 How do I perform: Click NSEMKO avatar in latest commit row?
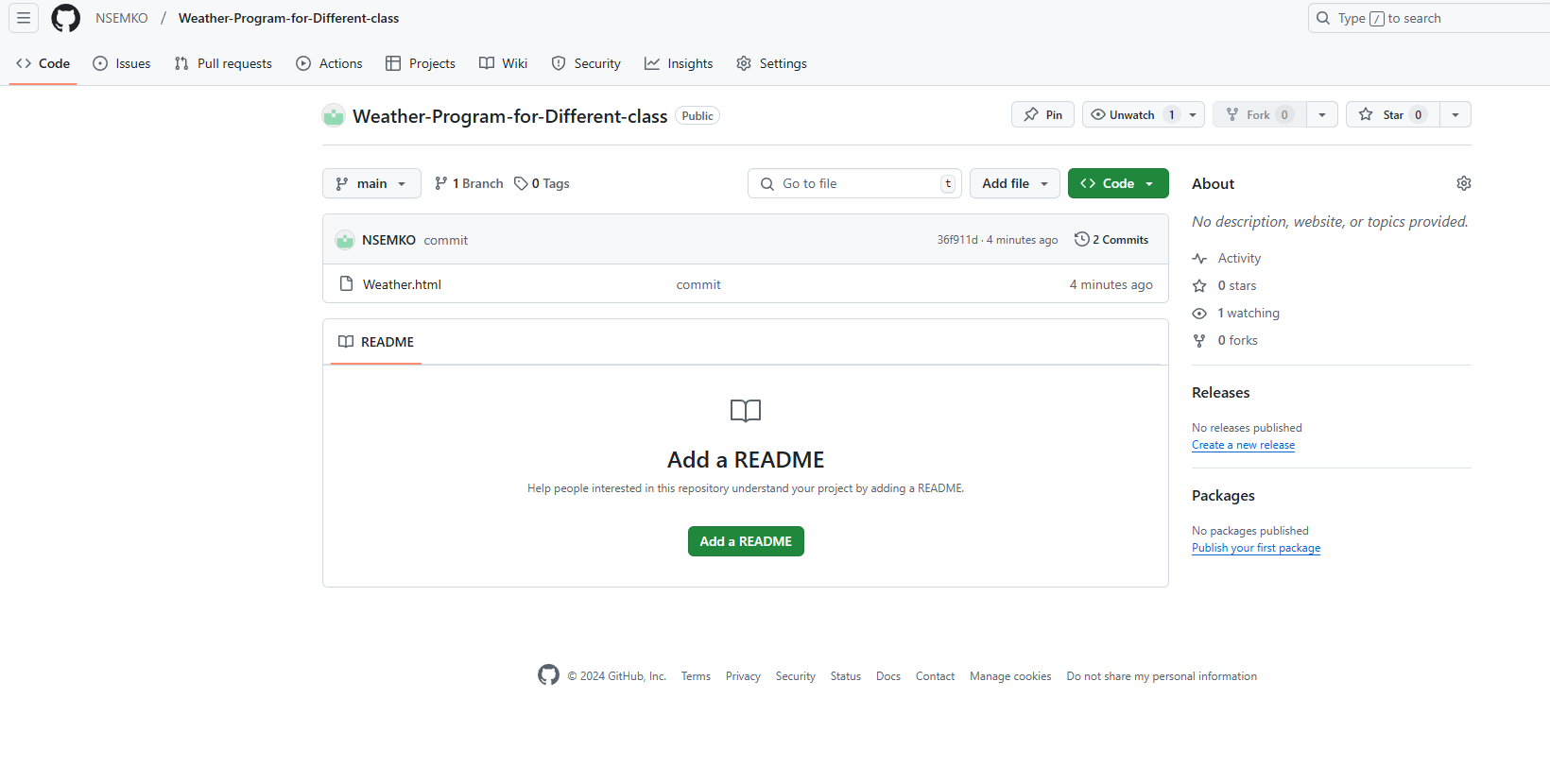point(345,240)
